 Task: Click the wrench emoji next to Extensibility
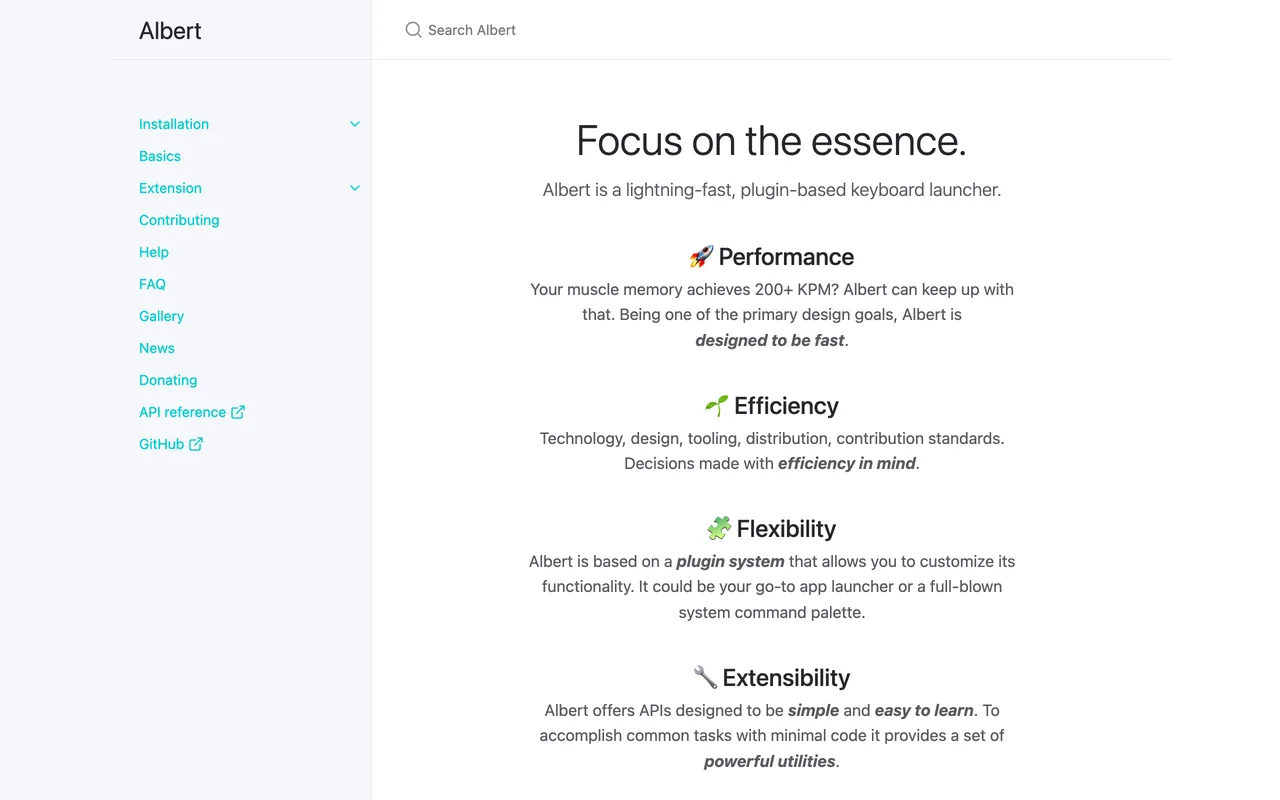coord(705,678)
